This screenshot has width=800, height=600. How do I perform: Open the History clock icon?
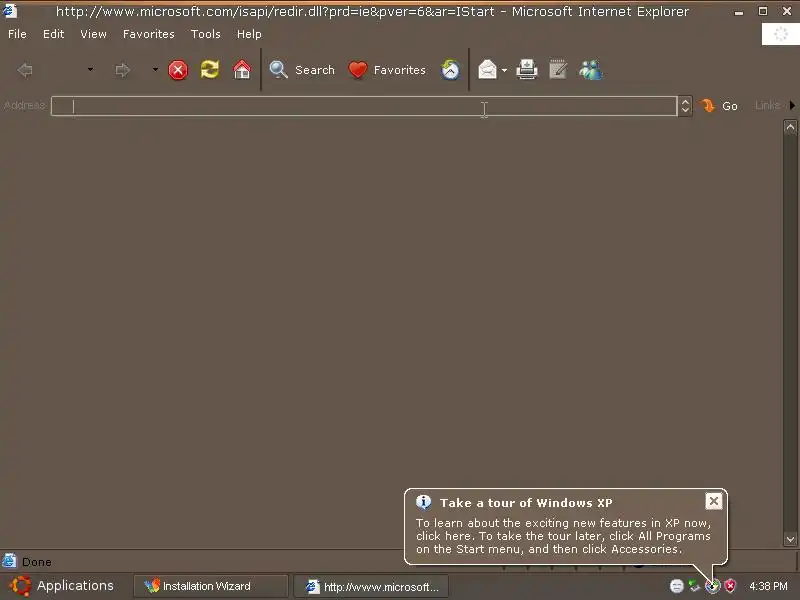pyautogui.click(x=450, y=70)
